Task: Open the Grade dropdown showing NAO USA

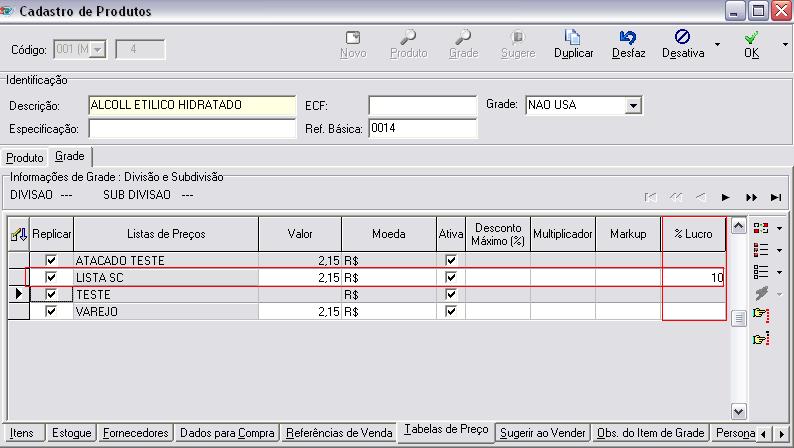Action: pyautogui.click(x=632, y=105)
